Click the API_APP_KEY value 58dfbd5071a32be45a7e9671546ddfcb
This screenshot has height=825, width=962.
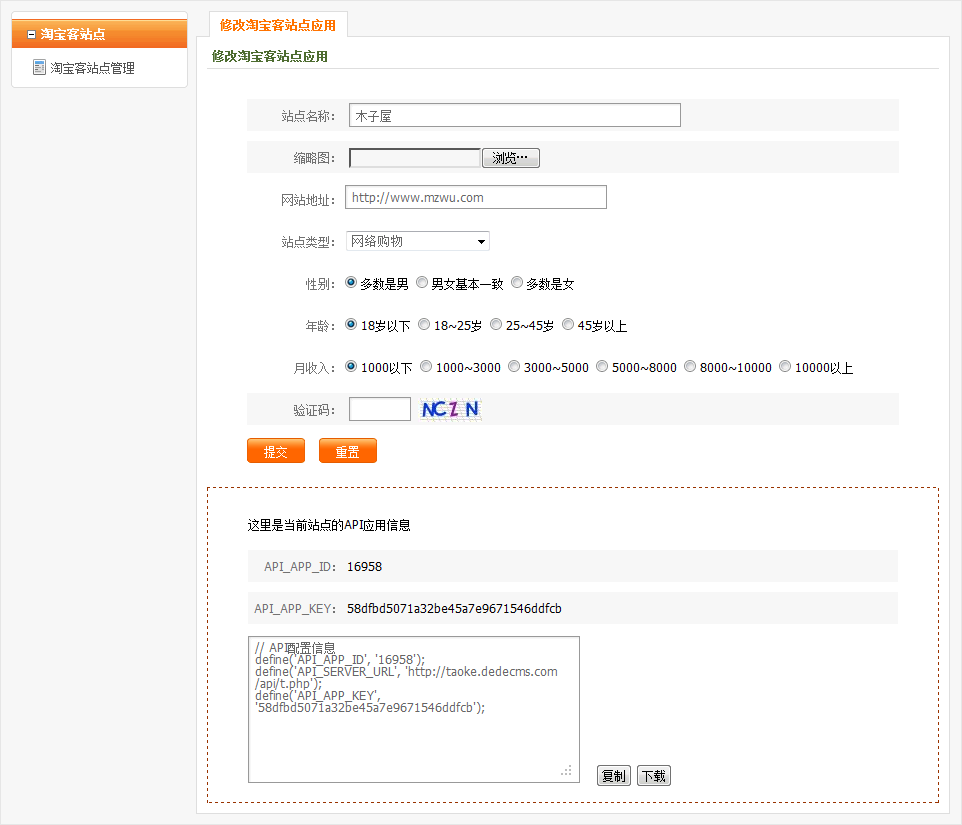click(x=454, y=608)
